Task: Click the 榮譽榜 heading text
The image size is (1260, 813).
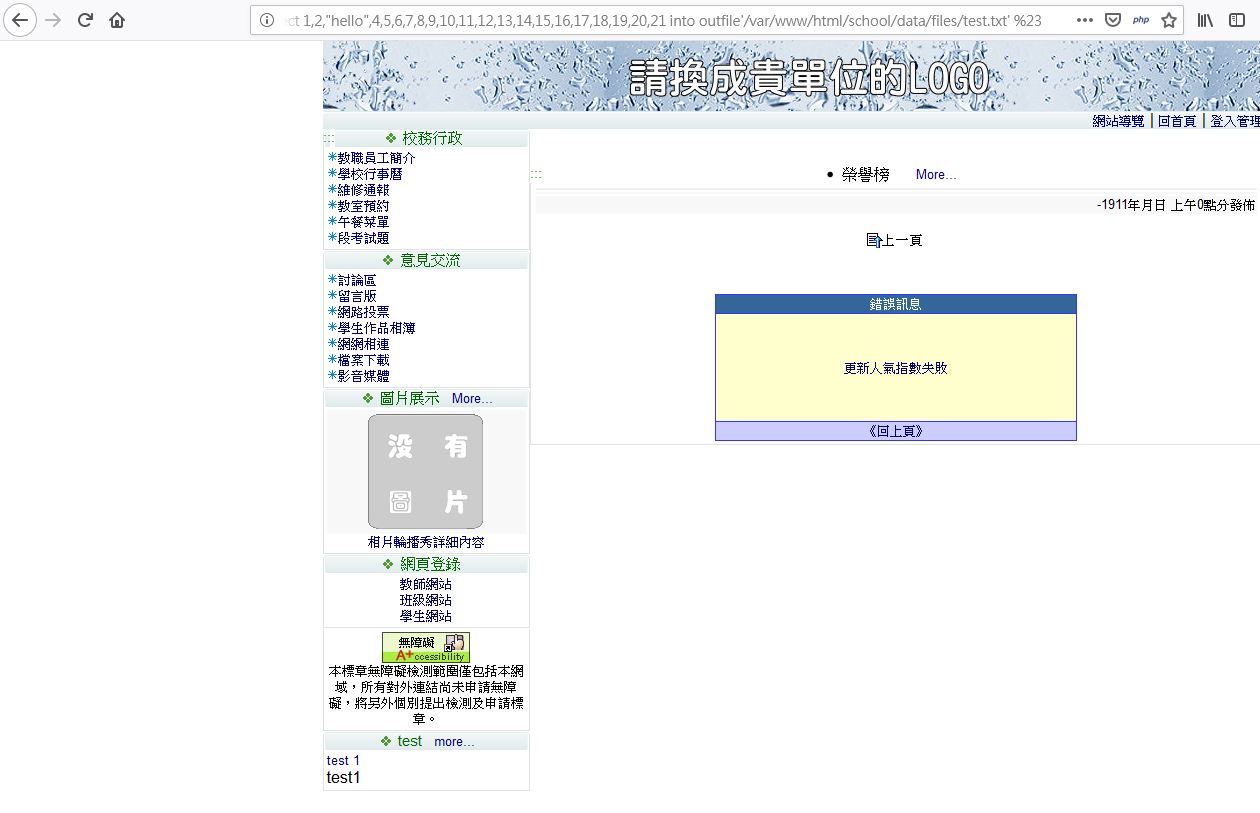Action: pos(866,175)
